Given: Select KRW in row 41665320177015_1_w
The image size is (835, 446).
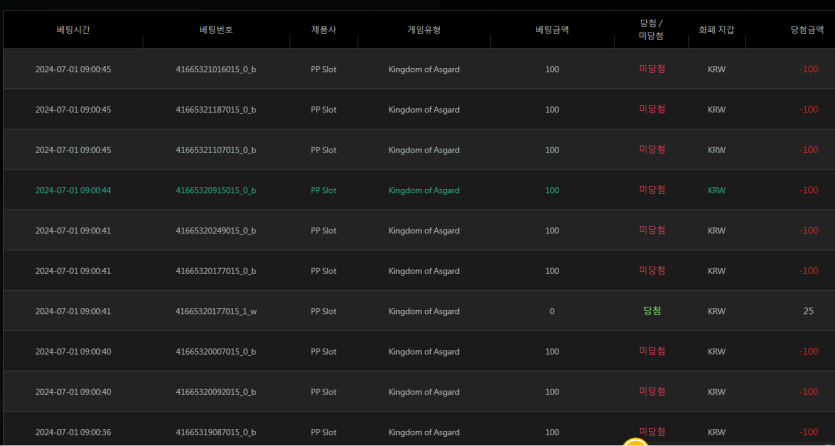Looking at the screenshot, I should point(716,311).
